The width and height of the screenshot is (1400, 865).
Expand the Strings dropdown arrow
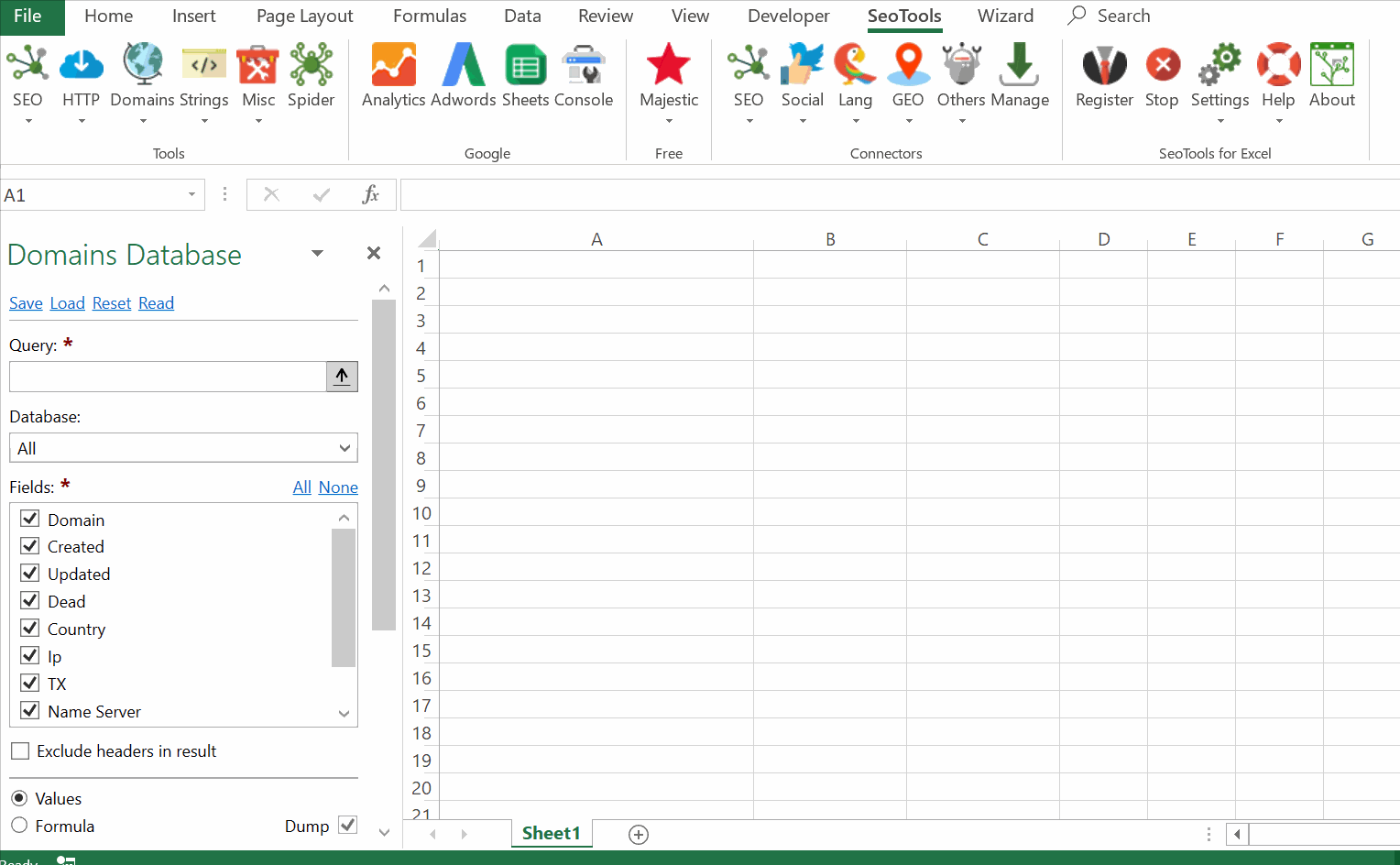tap(204, 121)
